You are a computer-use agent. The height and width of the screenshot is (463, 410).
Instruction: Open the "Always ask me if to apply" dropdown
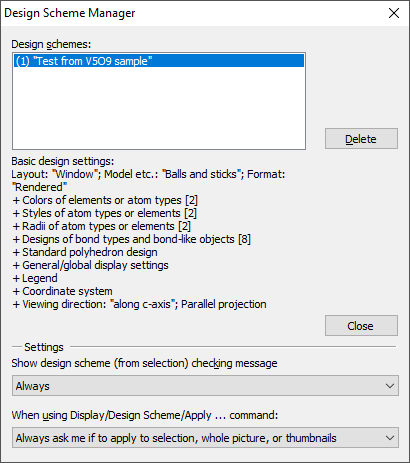click(x=205, y=438)
